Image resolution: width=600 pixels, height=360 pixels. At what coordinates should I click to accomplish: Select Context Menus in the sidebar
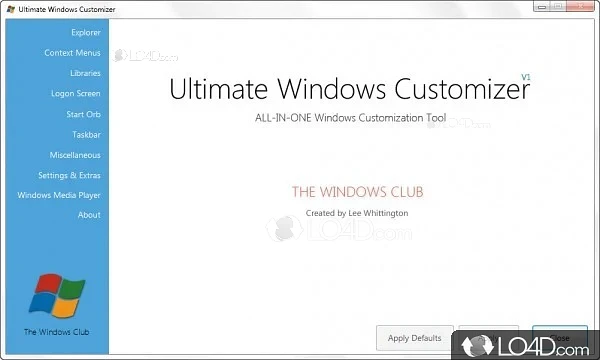coord(72,53)
